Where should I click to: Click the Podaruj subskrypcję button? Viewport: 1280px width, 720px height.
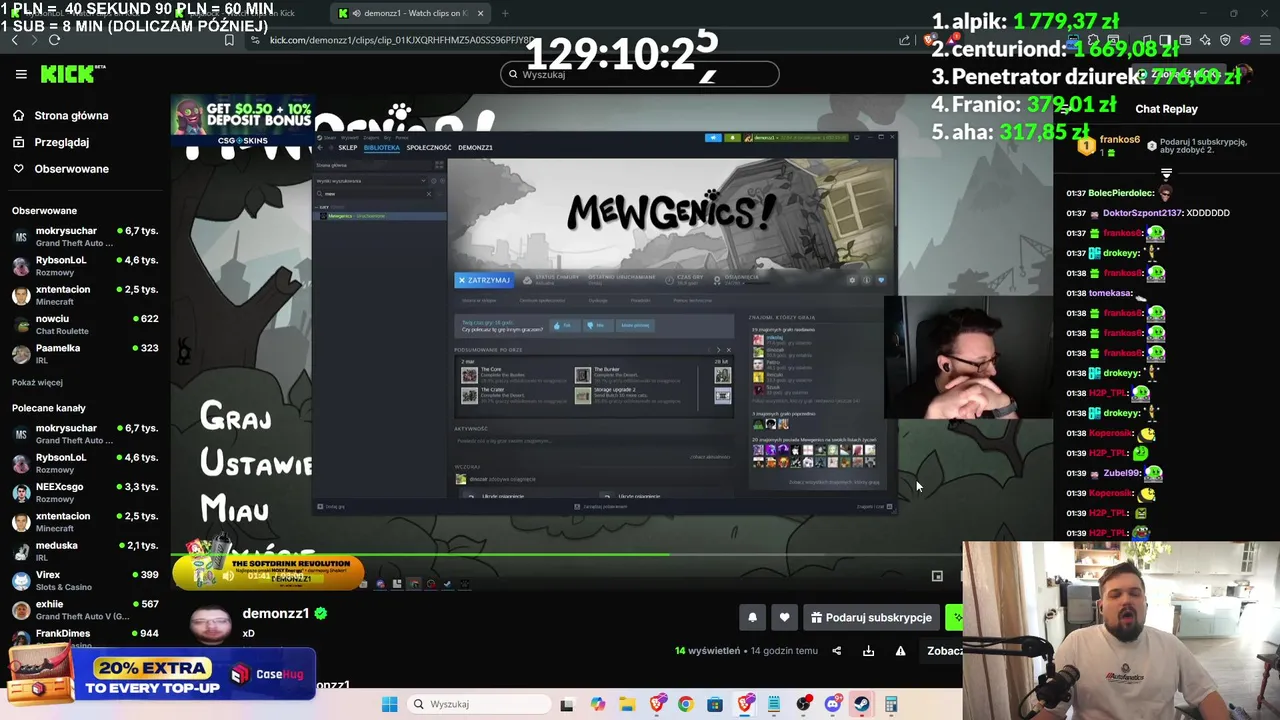[x=871, y=618]
